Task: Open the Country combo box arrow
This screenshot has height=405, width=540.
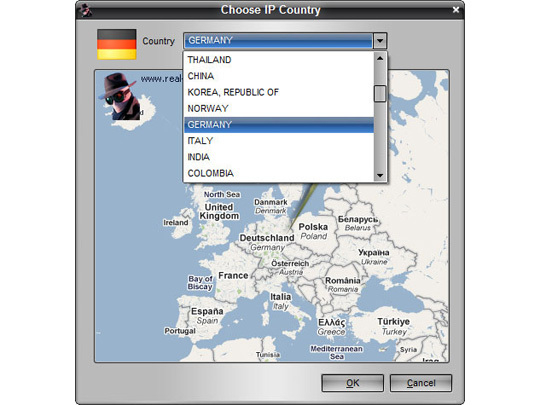Action: coord(380,41)
